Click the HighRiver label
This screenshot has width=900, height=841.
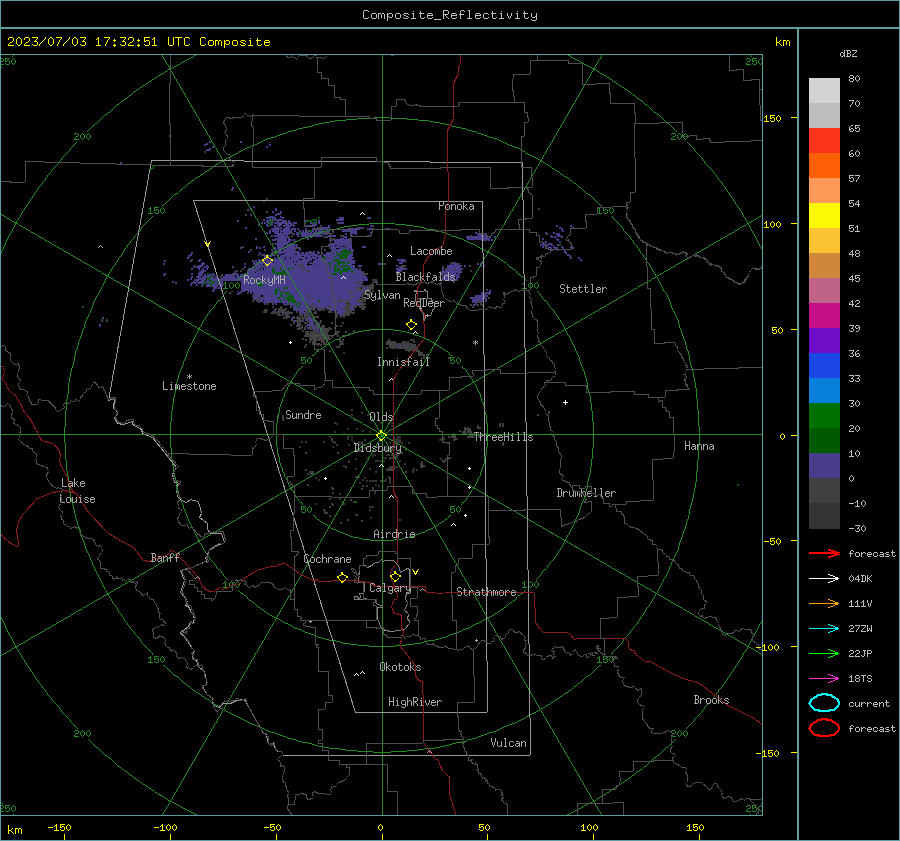click(x=415, y=702)
